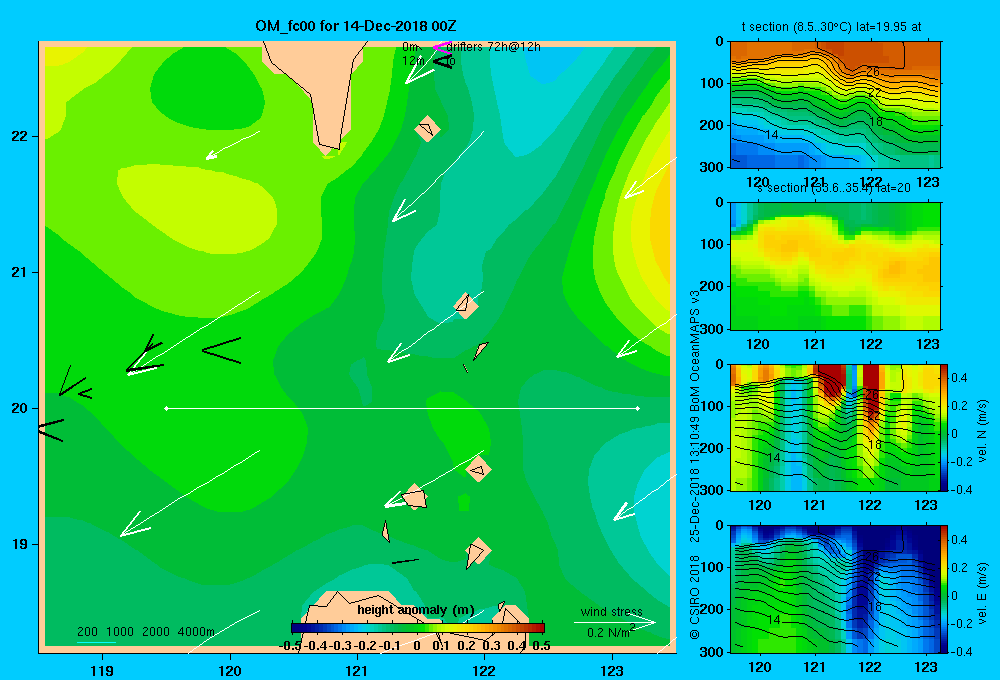Viewport: 1000px width, 680px height.
Task: Click the latitude label 19 on main map
Action: (x=20, y=544)
